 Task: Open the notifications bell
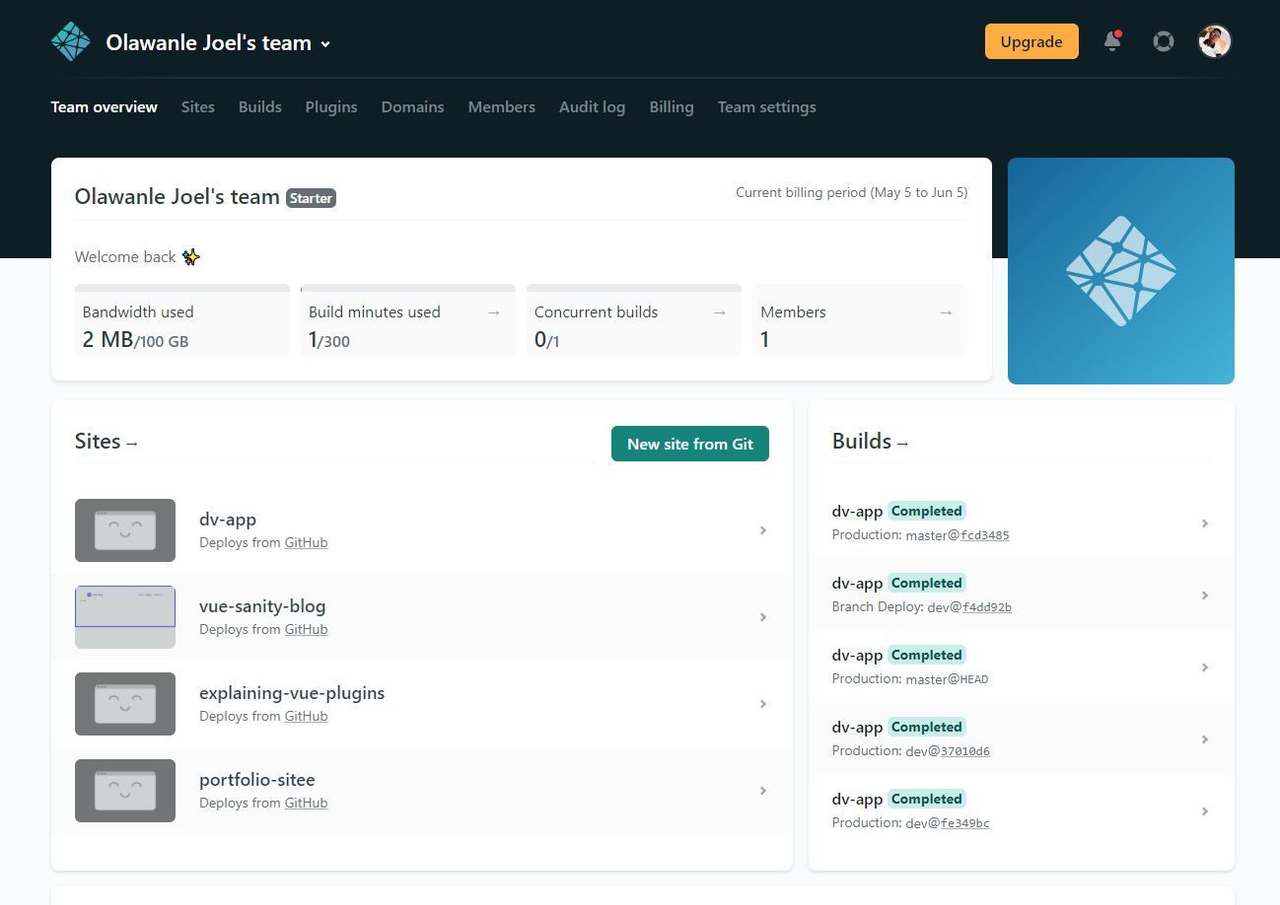tap(1111, 41)
